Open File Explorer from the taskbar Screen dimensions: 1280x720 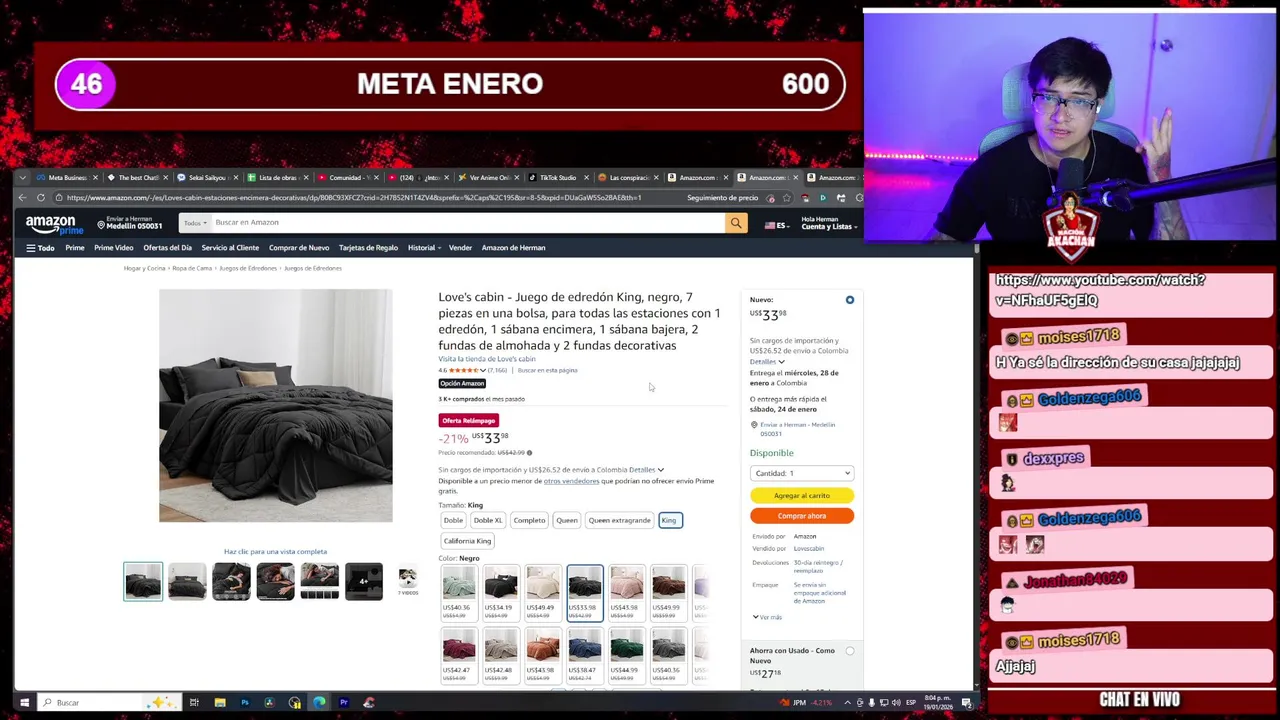219,702
